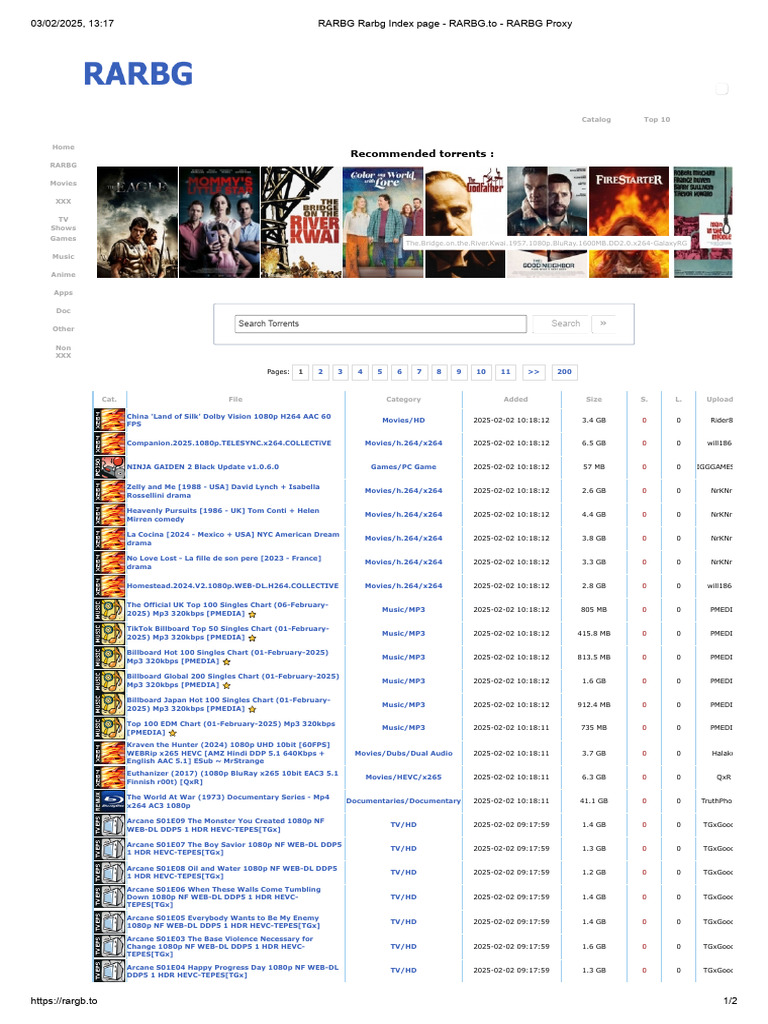Expand advanced search options arrow button
The height and width of the screenshot is (1024, 768).
click(x=603, y=323)
